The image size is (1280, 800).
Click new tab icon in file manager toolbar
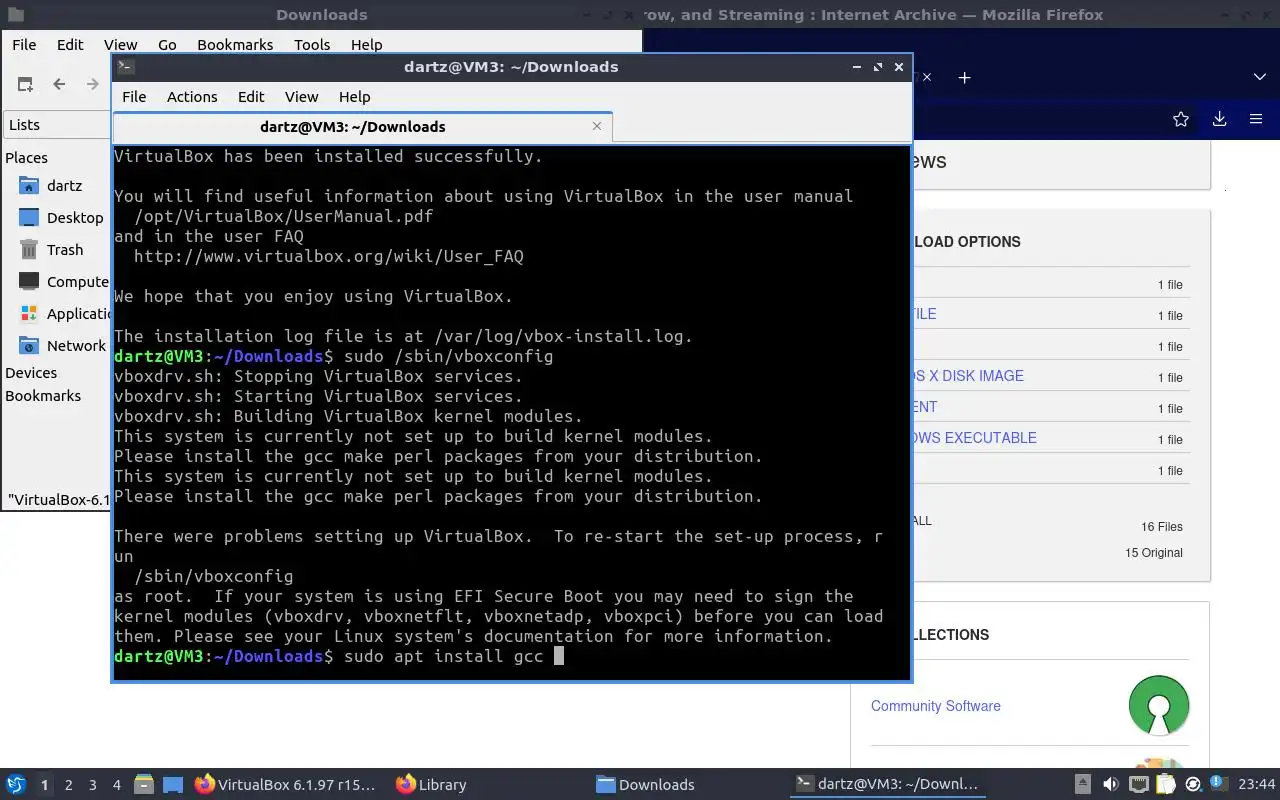click(25, 84)
